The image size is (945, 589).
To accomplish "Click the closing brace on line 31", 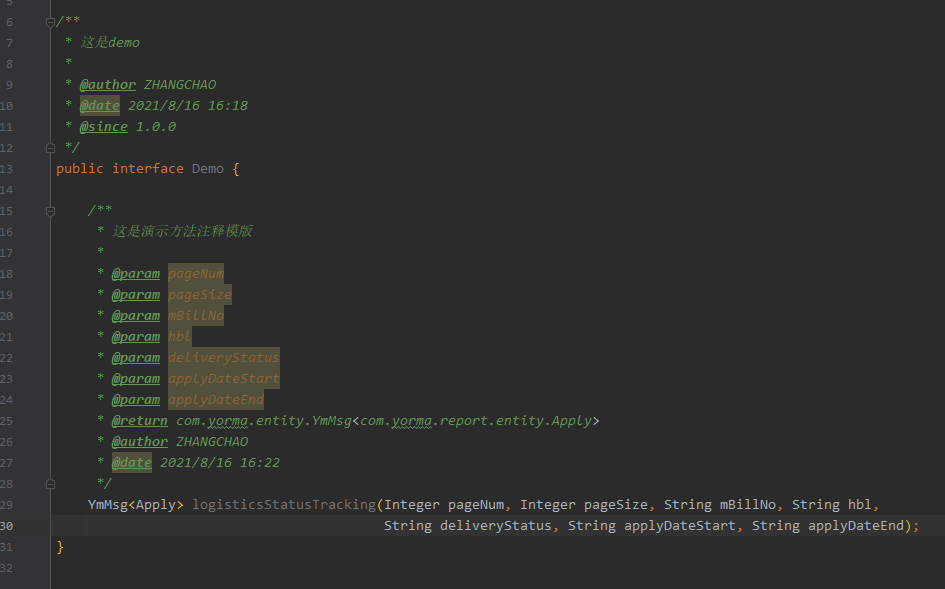I will (x=60, y=547).
